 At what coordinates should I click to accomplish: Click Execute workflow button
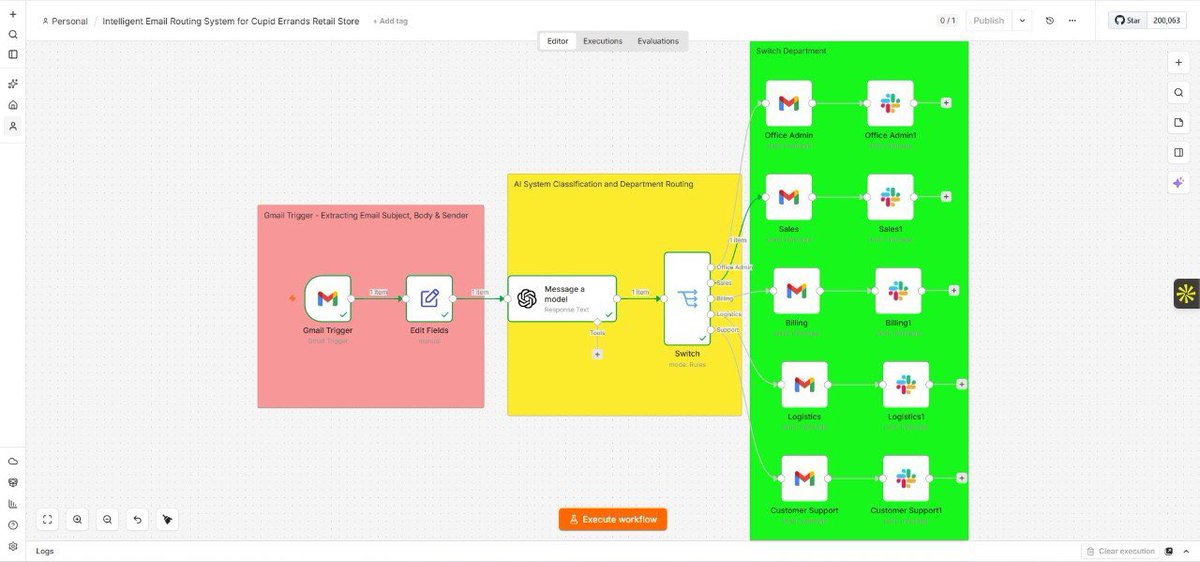(x=613, y=519)
